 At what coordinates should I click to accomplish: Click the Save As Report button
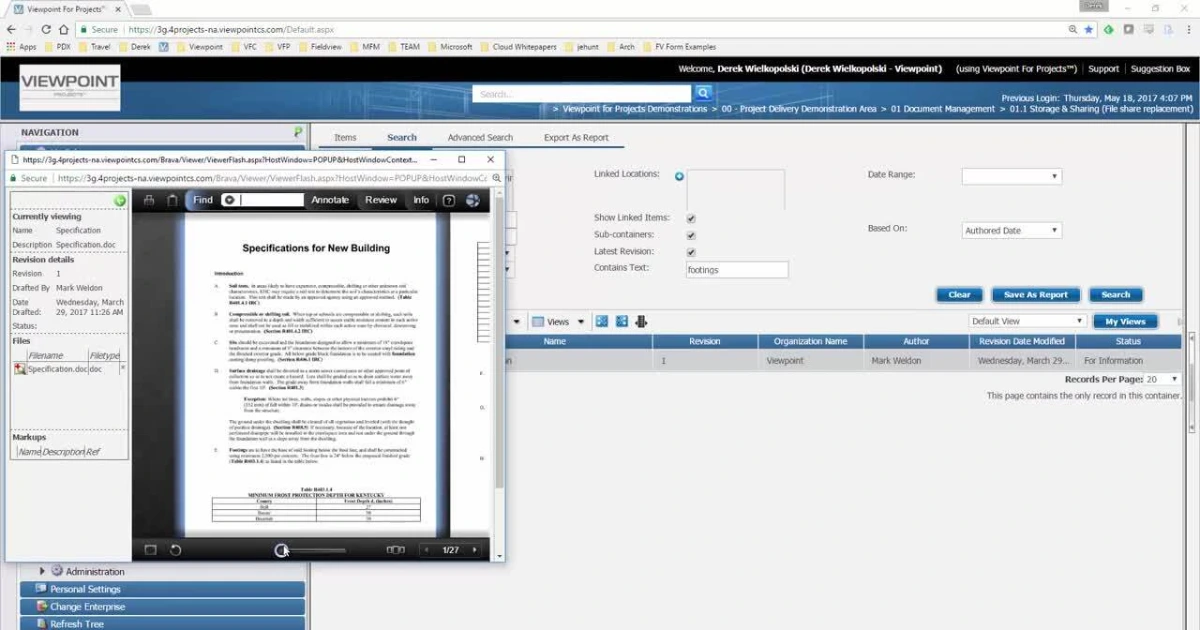point(1035,295)
